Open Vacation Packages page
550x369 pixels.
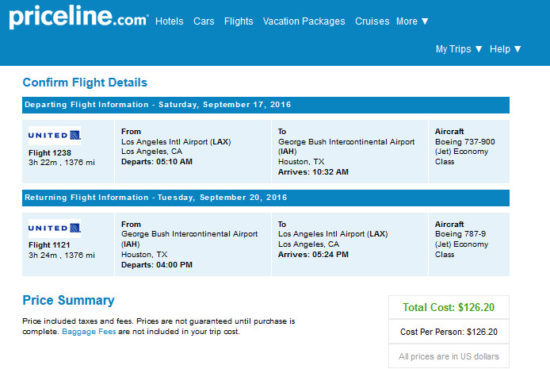point(304,21)
